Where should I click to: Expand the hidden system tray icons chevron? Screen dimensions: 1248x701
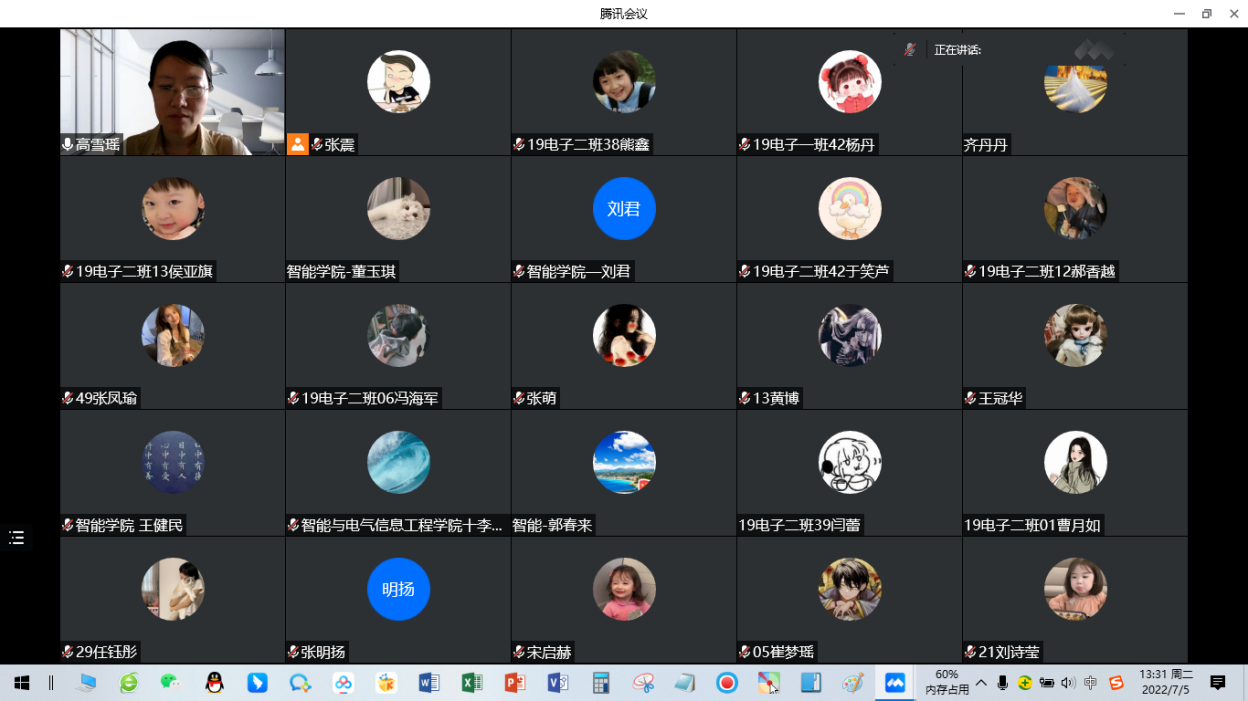point(981,683)
